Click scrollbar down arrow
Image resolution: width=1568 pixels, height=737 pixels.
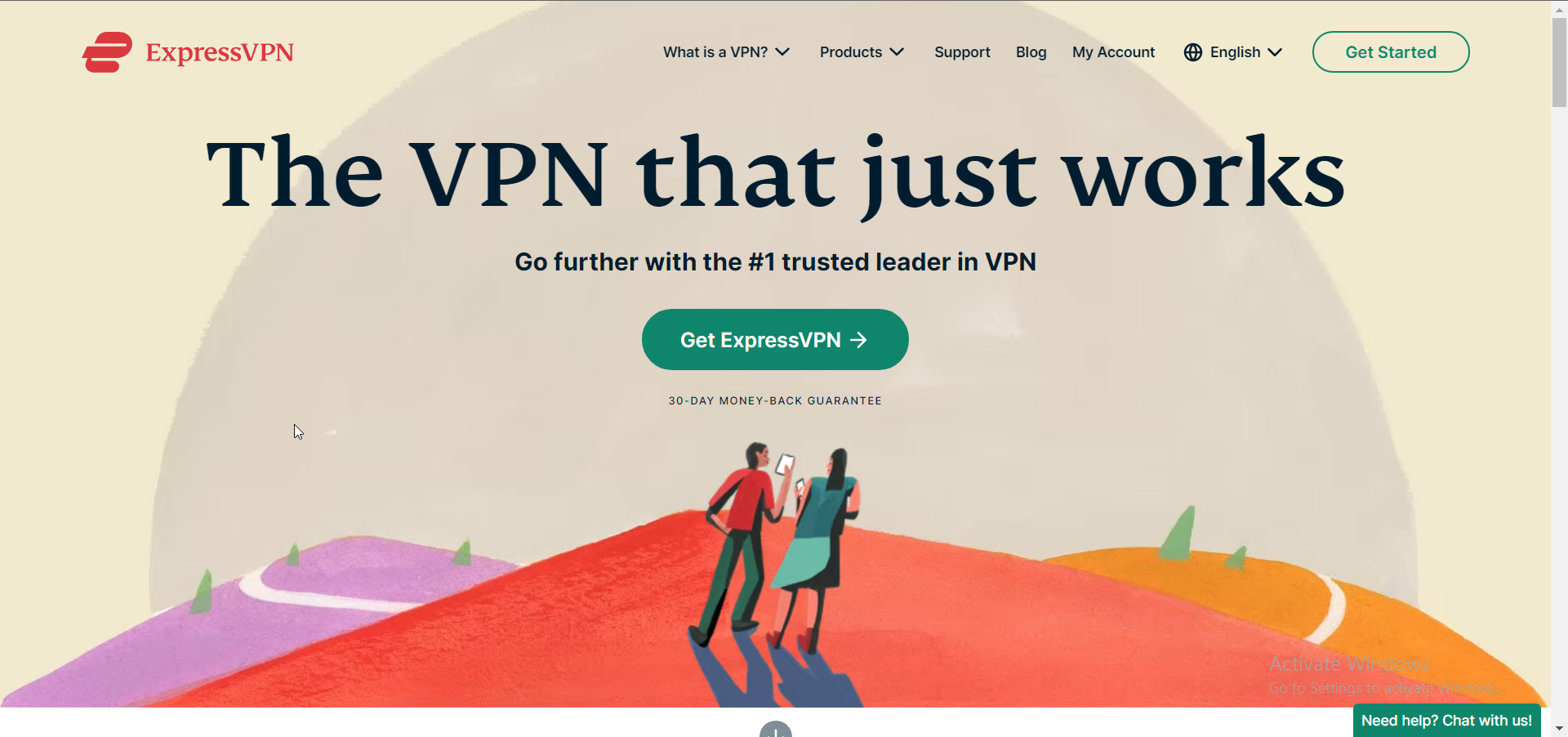point(1559,728)
